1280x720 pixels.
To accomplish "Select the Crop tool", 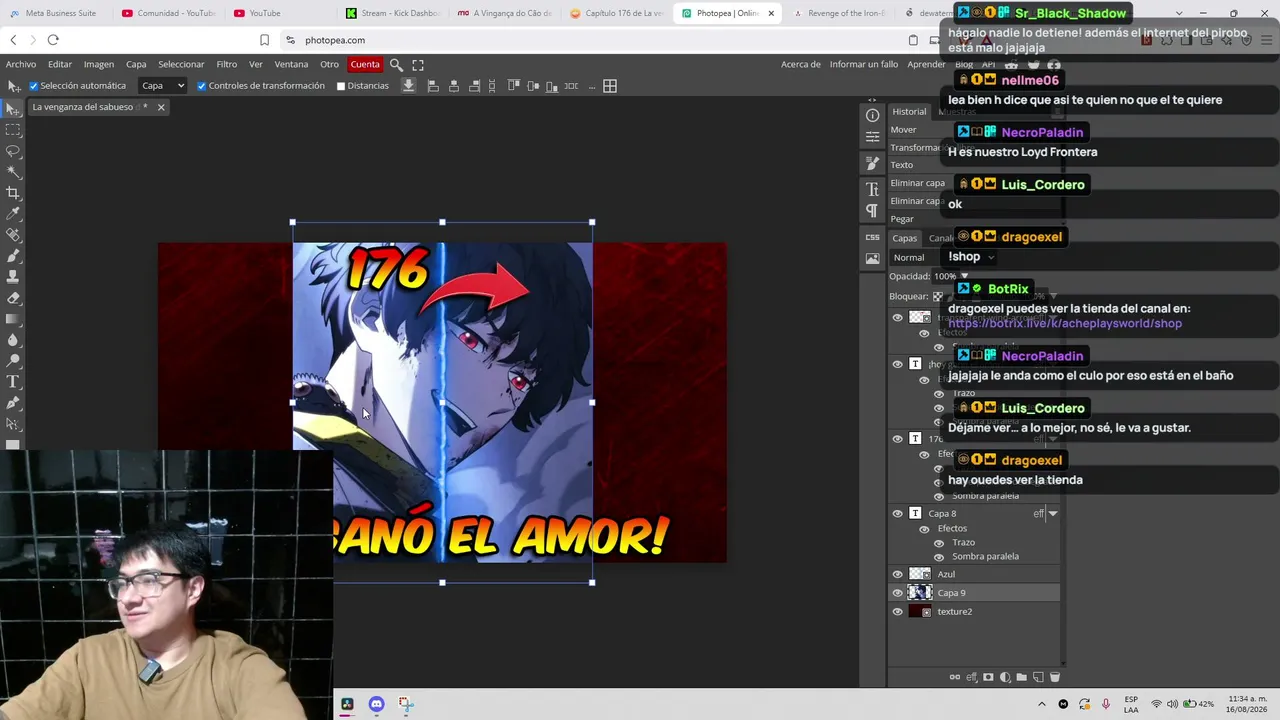I will (x=13, y=193).
